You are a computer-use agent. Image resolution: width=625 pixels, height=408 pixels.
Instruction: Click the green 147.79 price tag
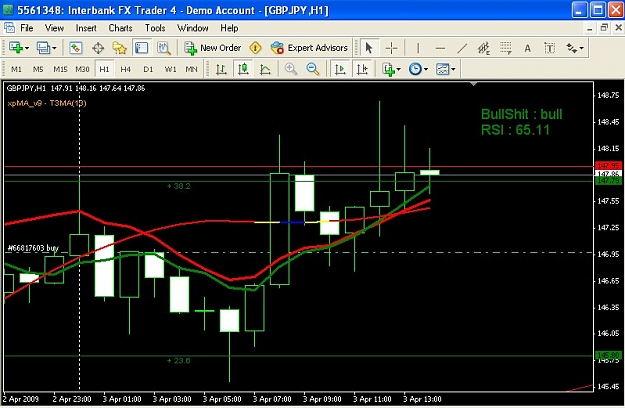608,181
